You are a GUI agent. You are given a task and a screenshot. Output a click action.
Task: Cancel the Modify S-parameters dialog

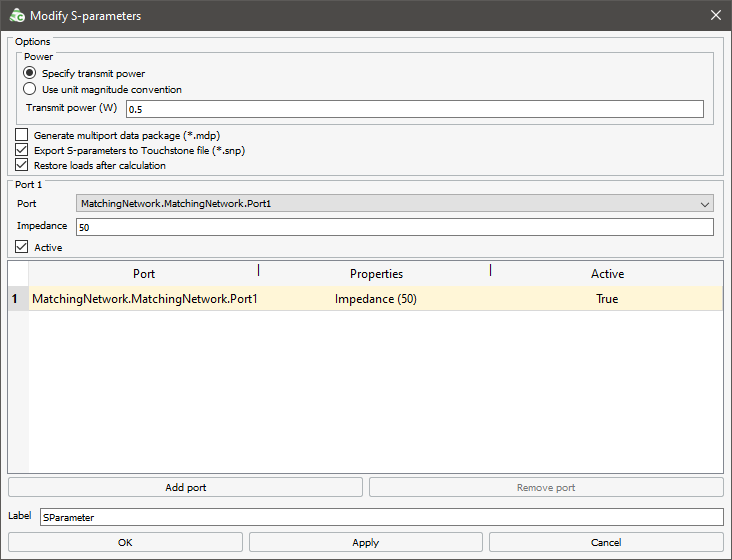tap(606, 542)
